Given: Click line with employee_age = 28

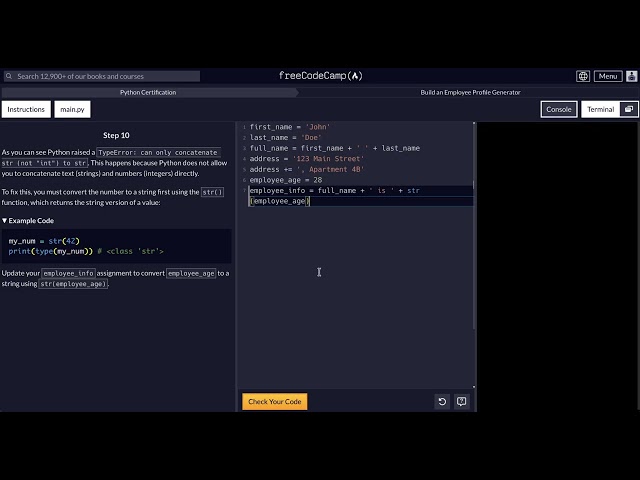Looking at the screenshot, I should 286,180.
